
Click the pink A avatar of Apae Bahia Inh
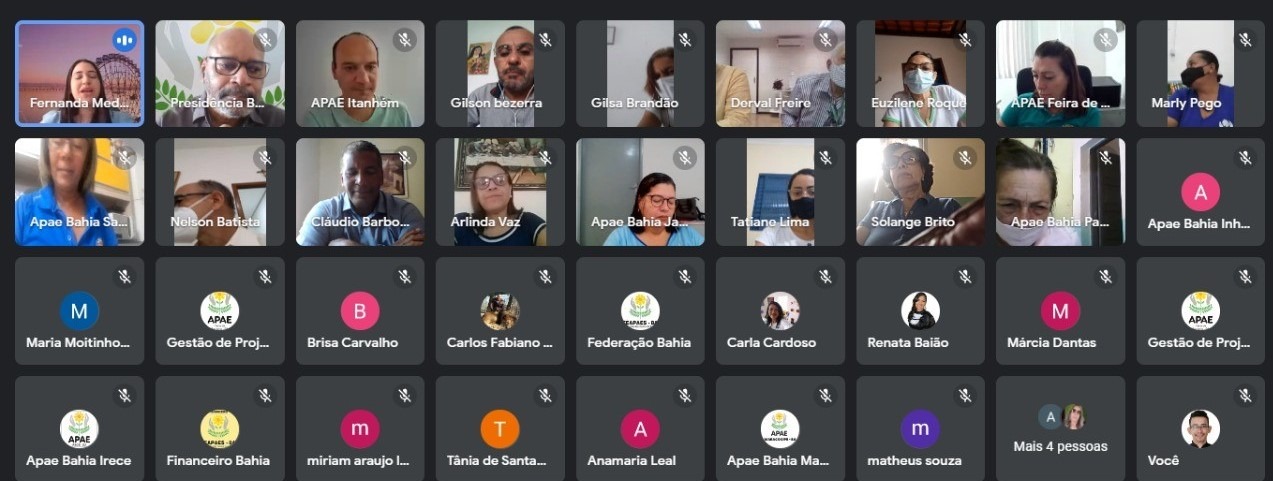click(x=1200, y=192)
